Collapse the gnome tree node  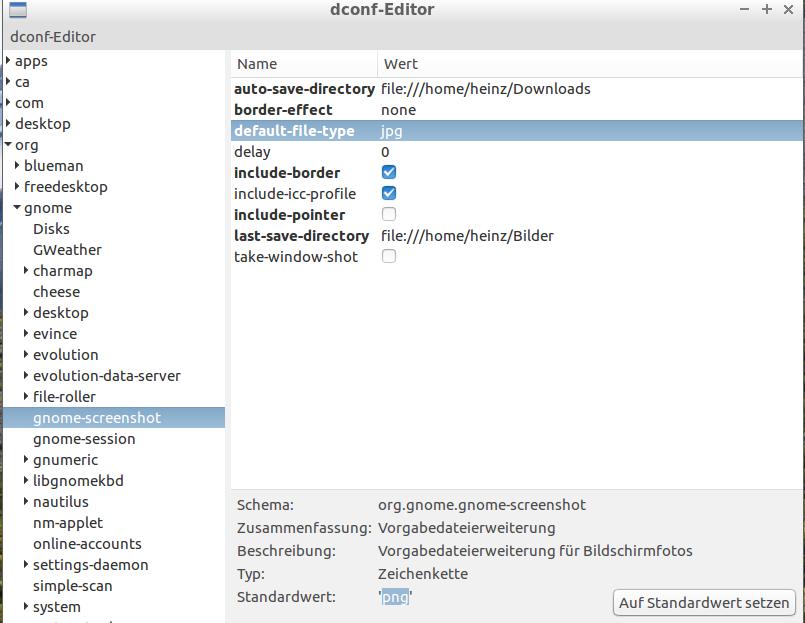pos(17,207)
